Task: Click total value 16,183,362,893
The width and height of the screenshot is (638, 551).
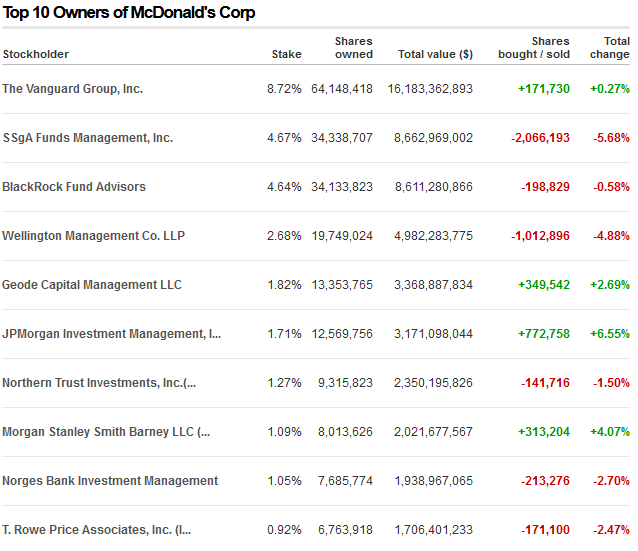Action: pyautogui.click(x=430, y=89)
